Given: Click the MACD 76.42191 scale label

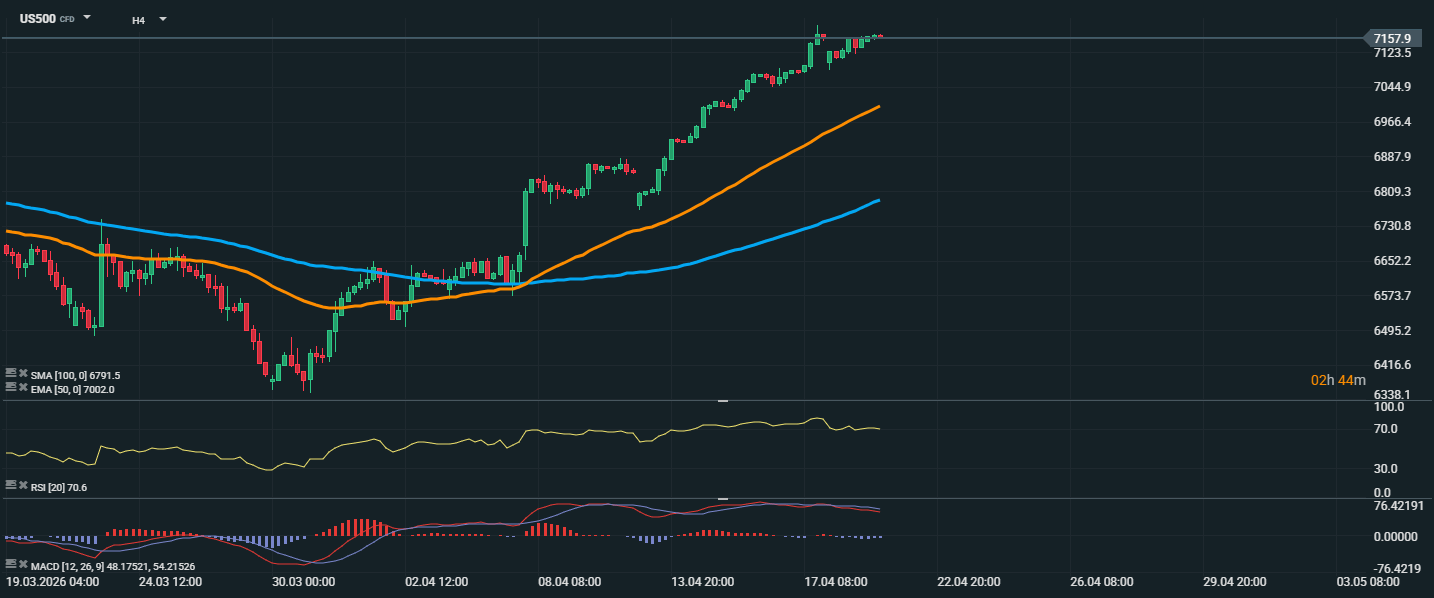Looking at the screenshot, I should coord(1397,506).
